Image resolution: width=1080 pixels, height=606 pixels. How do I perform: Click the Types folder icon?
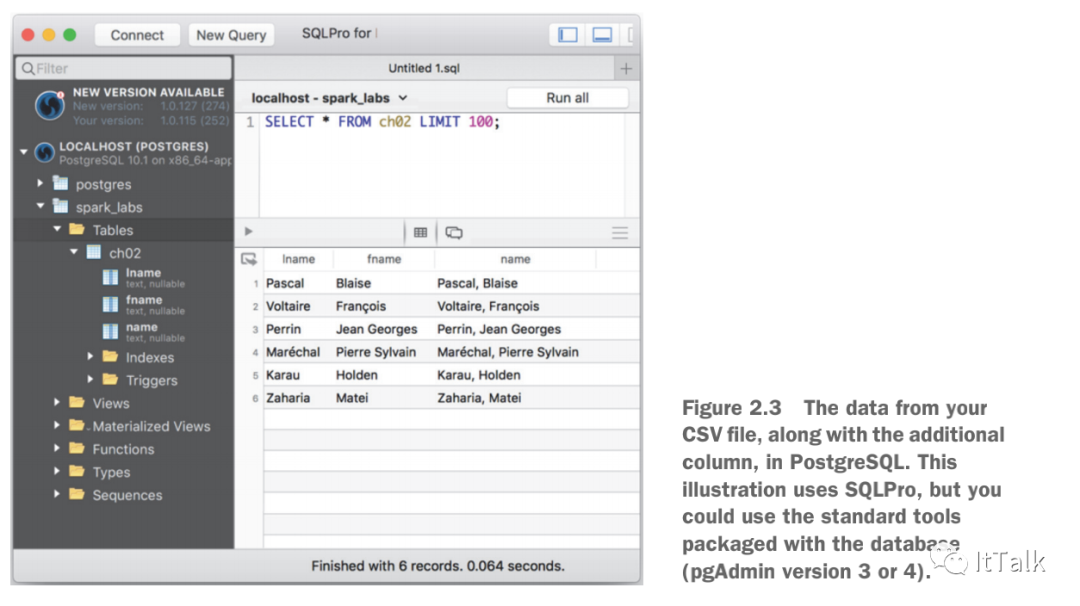coord(77,470)
